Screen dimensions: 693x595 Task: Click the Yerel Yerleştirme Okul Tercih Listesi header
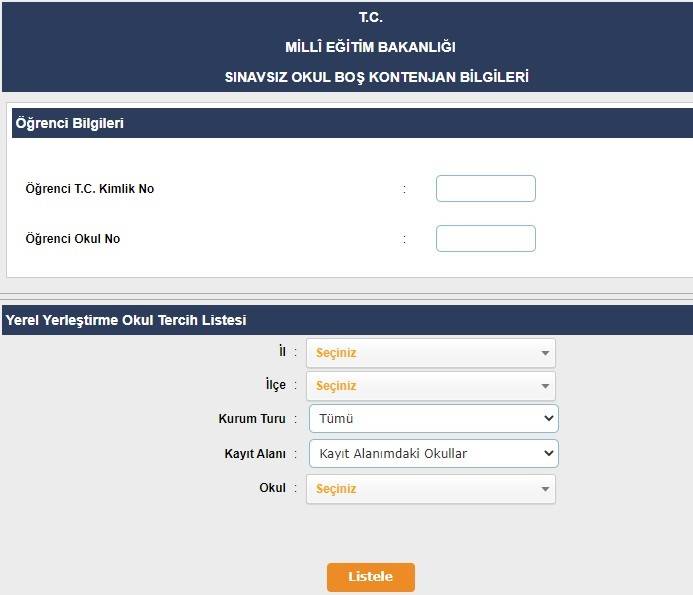tap(126, 320)
